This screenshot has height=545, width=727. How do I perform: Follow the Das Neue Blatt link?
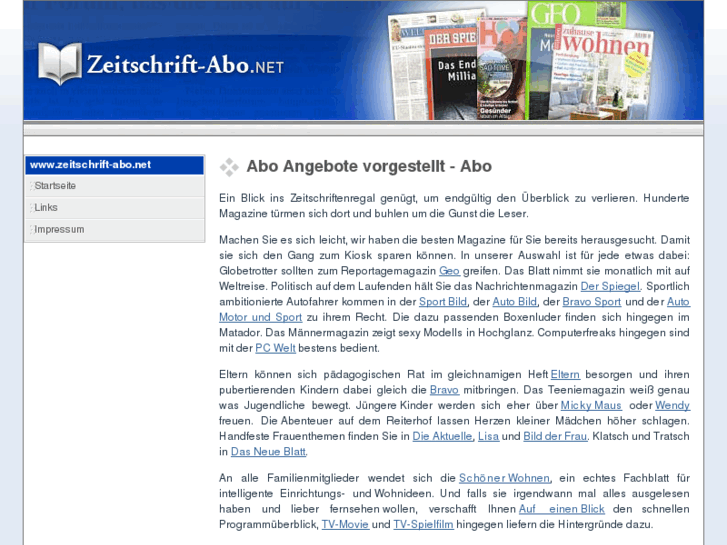click(268, 452)
